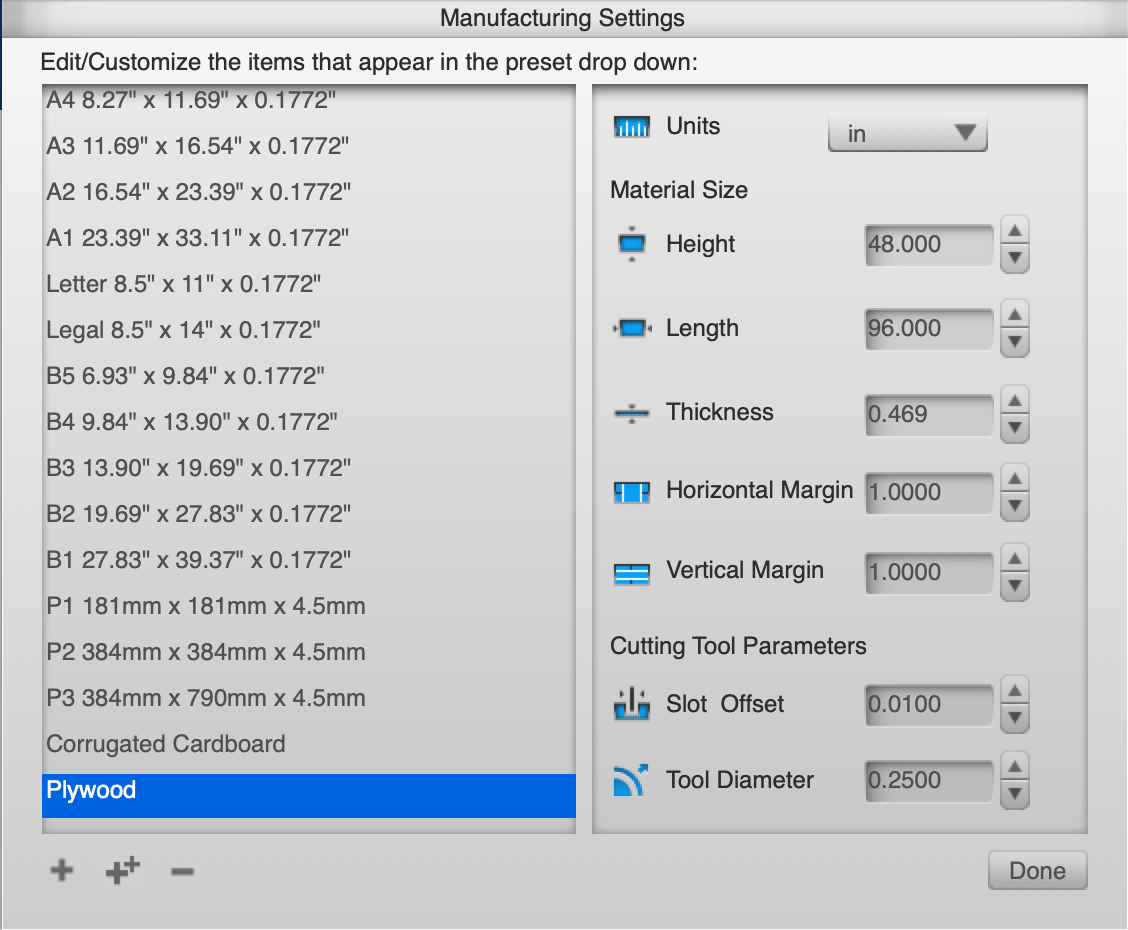Select the B2 19.69" x 27.83" preset
The height and width of the screenshot is (930, 1128).
(x=309, y=514)
